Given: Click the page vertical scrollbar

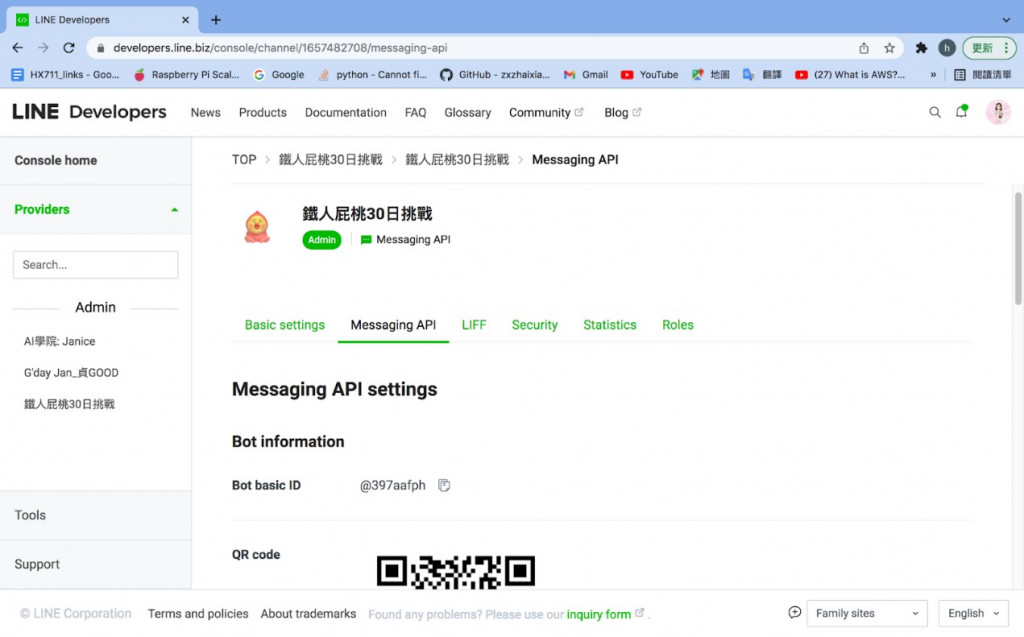Looking at the screenshot, I should (1018, 248).
